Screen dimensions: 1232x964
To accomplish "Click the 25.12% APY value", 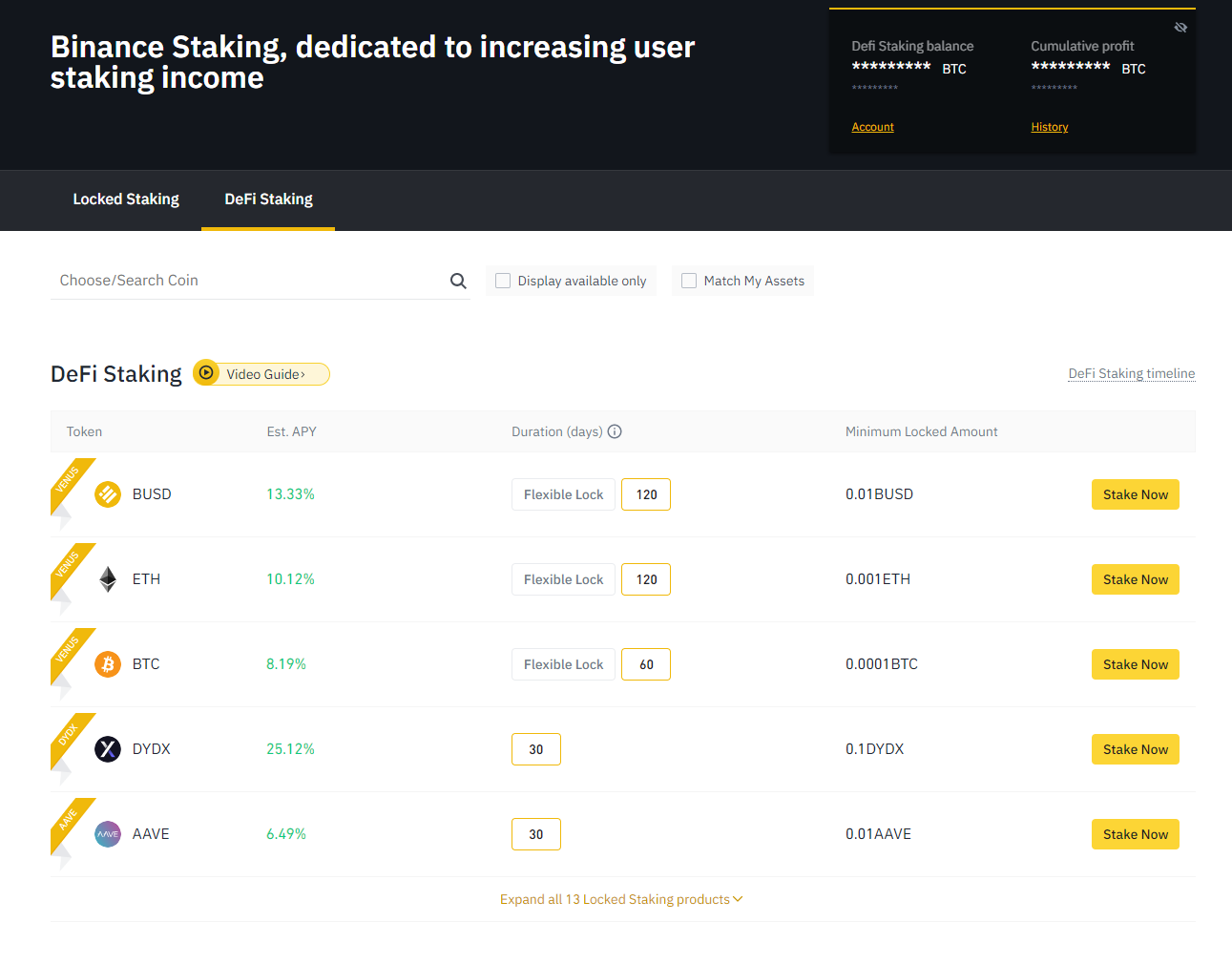I will [290, 749].
